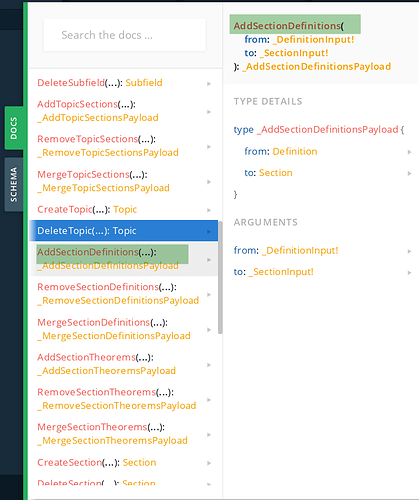419x500 pixels.
Task: Expand arrow beside from: Definition field
Action: (409, 152)
